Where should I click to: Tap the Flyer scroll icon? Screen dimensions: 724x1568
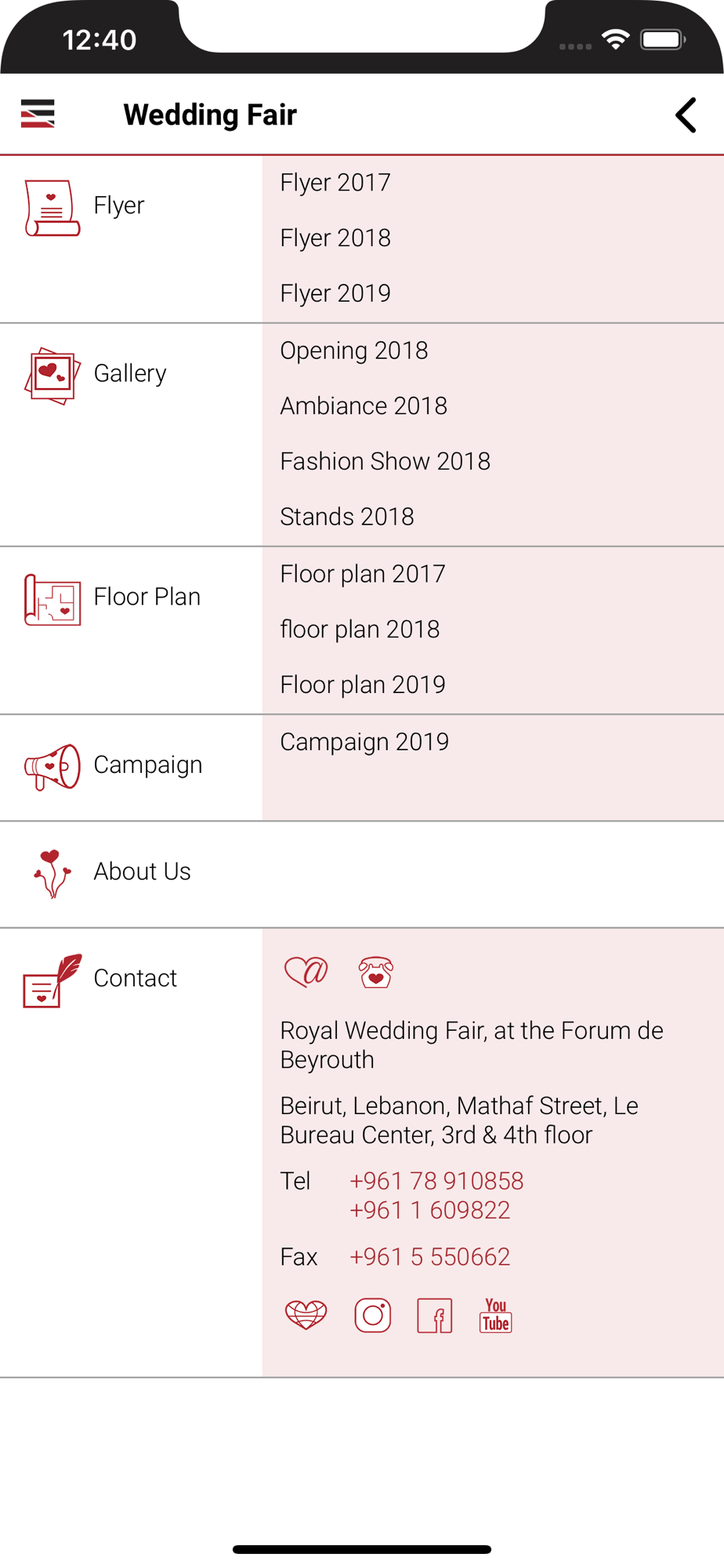click(x=52, y=208)
